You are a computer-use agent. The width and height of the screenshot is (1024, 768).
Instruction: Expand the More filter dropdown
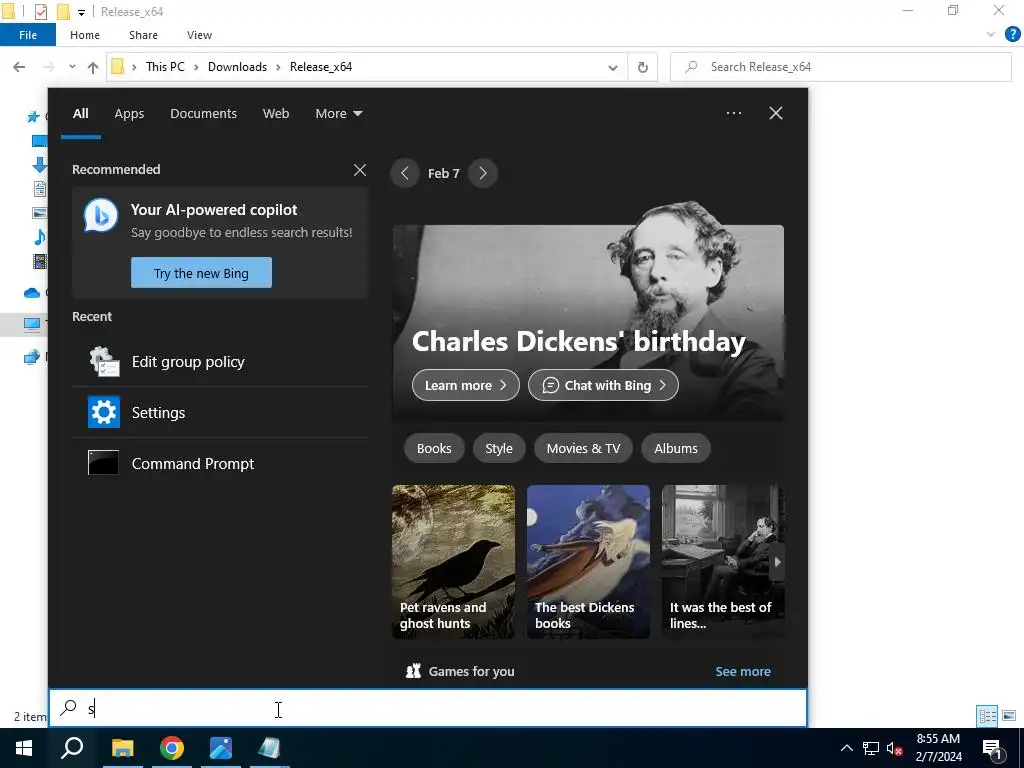[x=338, y=114]
